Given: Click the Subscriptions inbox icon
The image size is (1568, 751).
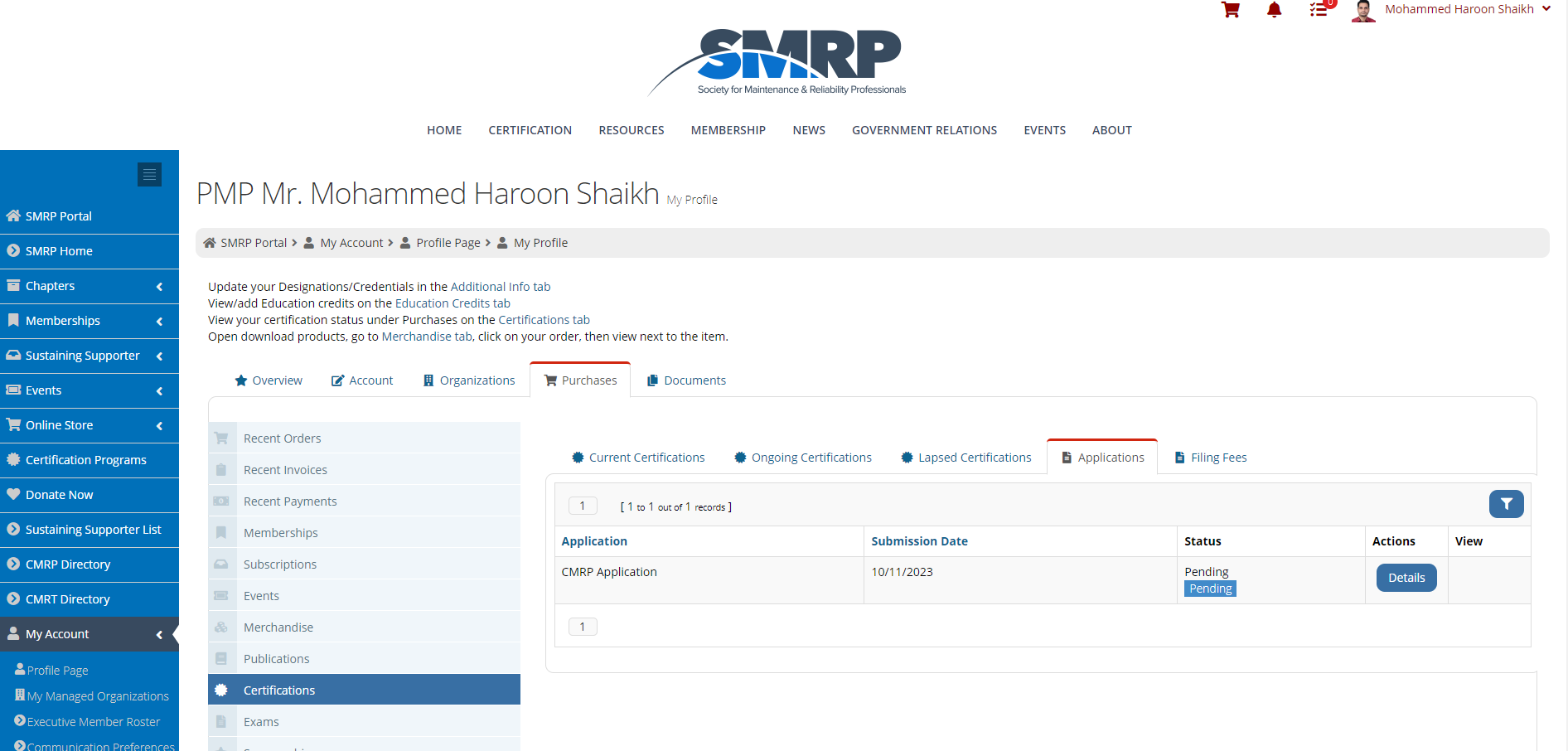Looking at the screenshot, I should [221, 564].
